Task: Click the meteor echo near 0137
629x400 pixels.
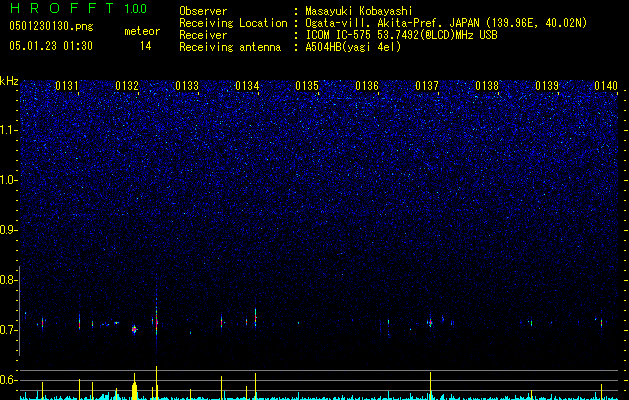Action: 430,322
